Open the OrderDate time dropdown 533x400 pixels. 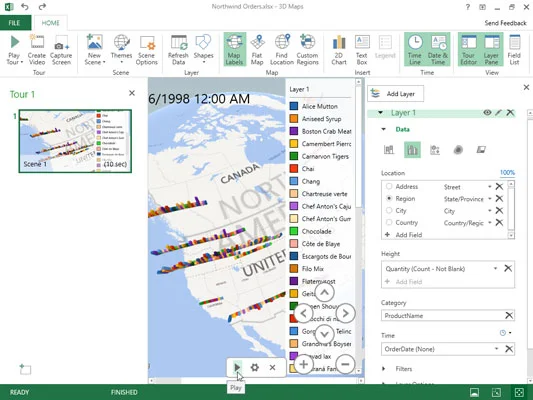click(496, 349)
